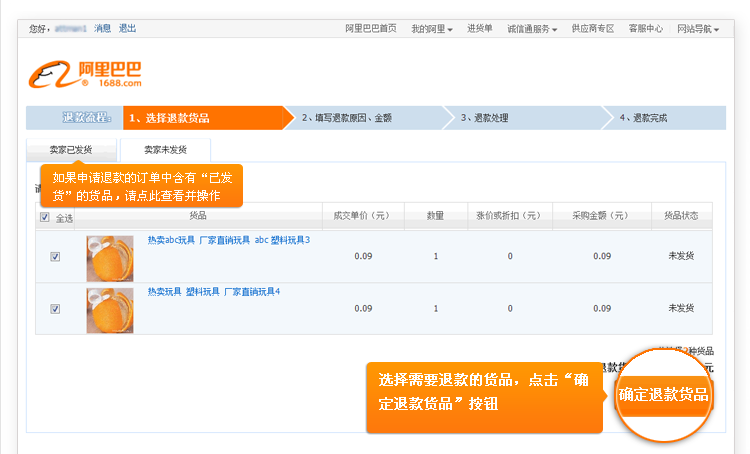
Task: Expand the 诚信通服务 dropdown menu
Action: point(532,29)
